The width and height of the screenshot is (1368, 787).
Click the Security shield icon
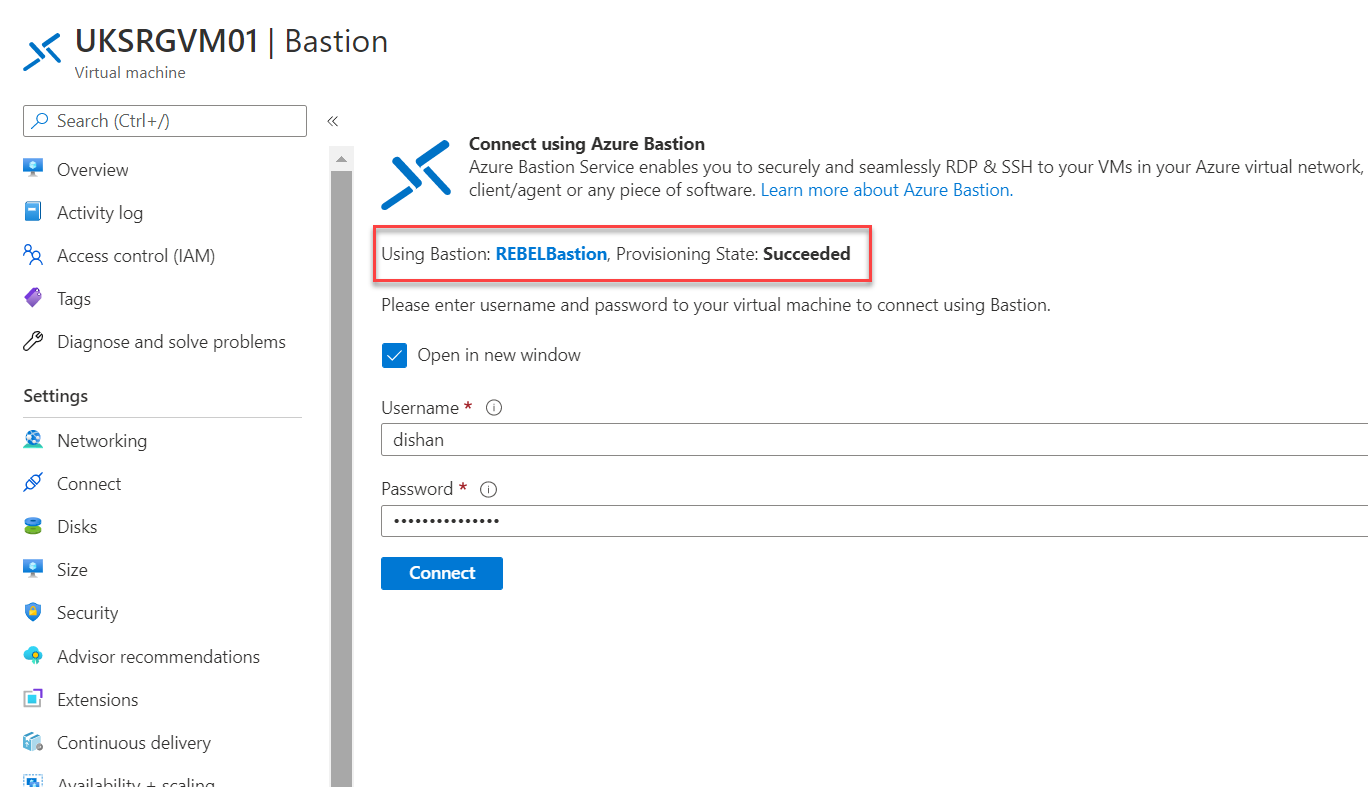click(x=33, y=612)
